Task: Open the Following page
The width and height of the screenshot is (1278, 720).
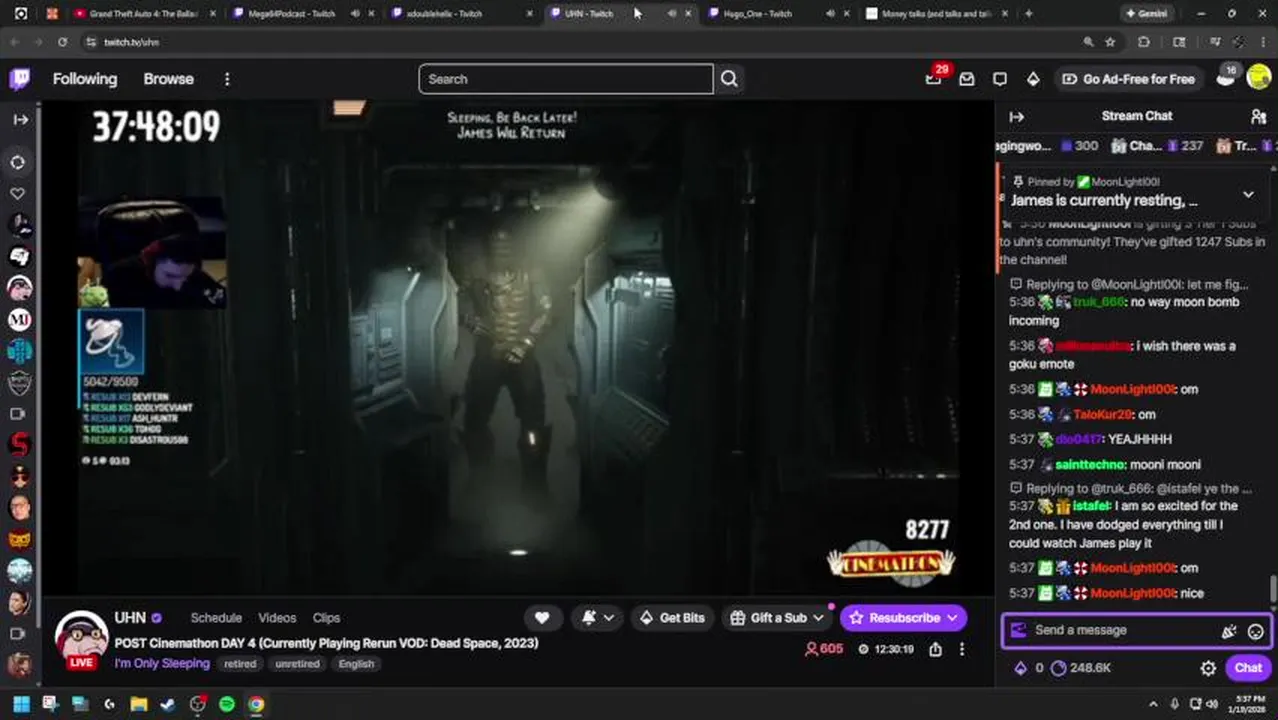Action: [85, 79]
